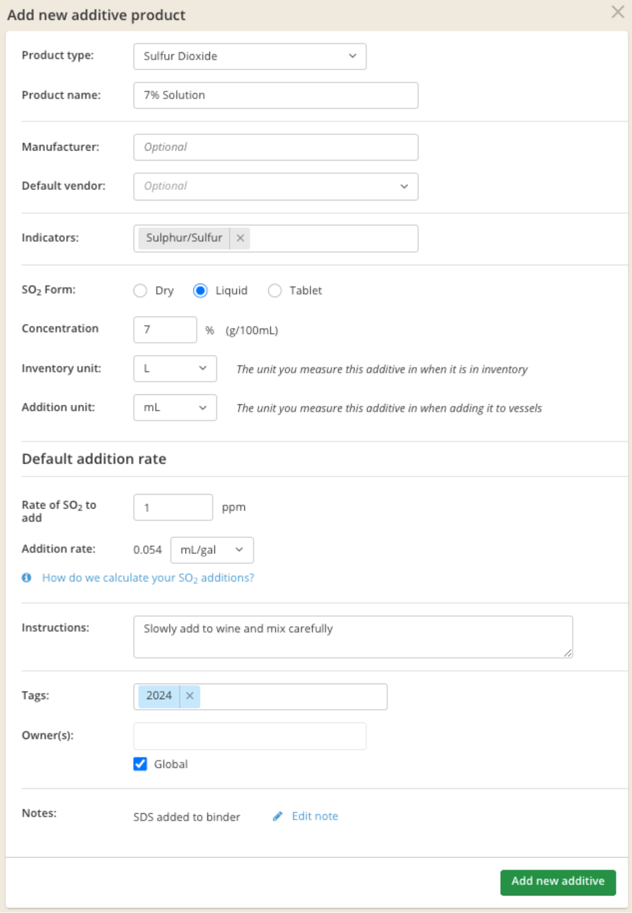Open the mL/gal addition rate dropdown

pos(212,550)
